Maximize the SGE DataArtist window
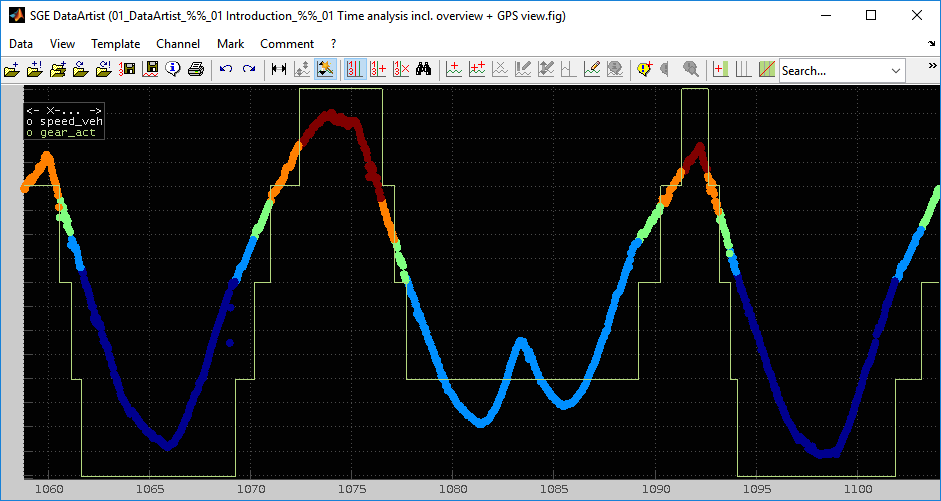This screenshot has height=501, width=941. (x=871, y=16)
